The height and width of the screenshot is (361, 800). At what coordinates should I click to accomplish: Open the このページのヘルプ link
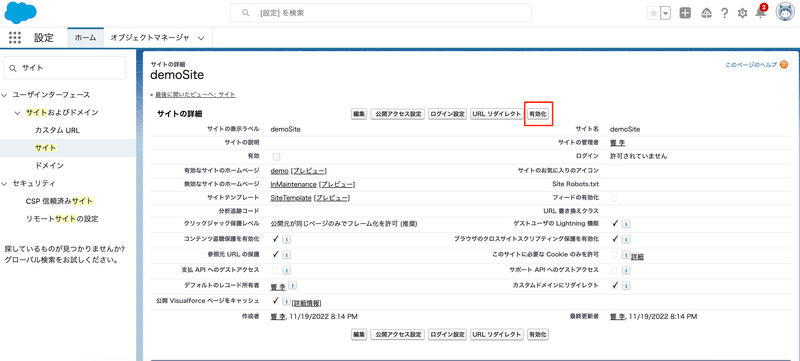point(751,65)
